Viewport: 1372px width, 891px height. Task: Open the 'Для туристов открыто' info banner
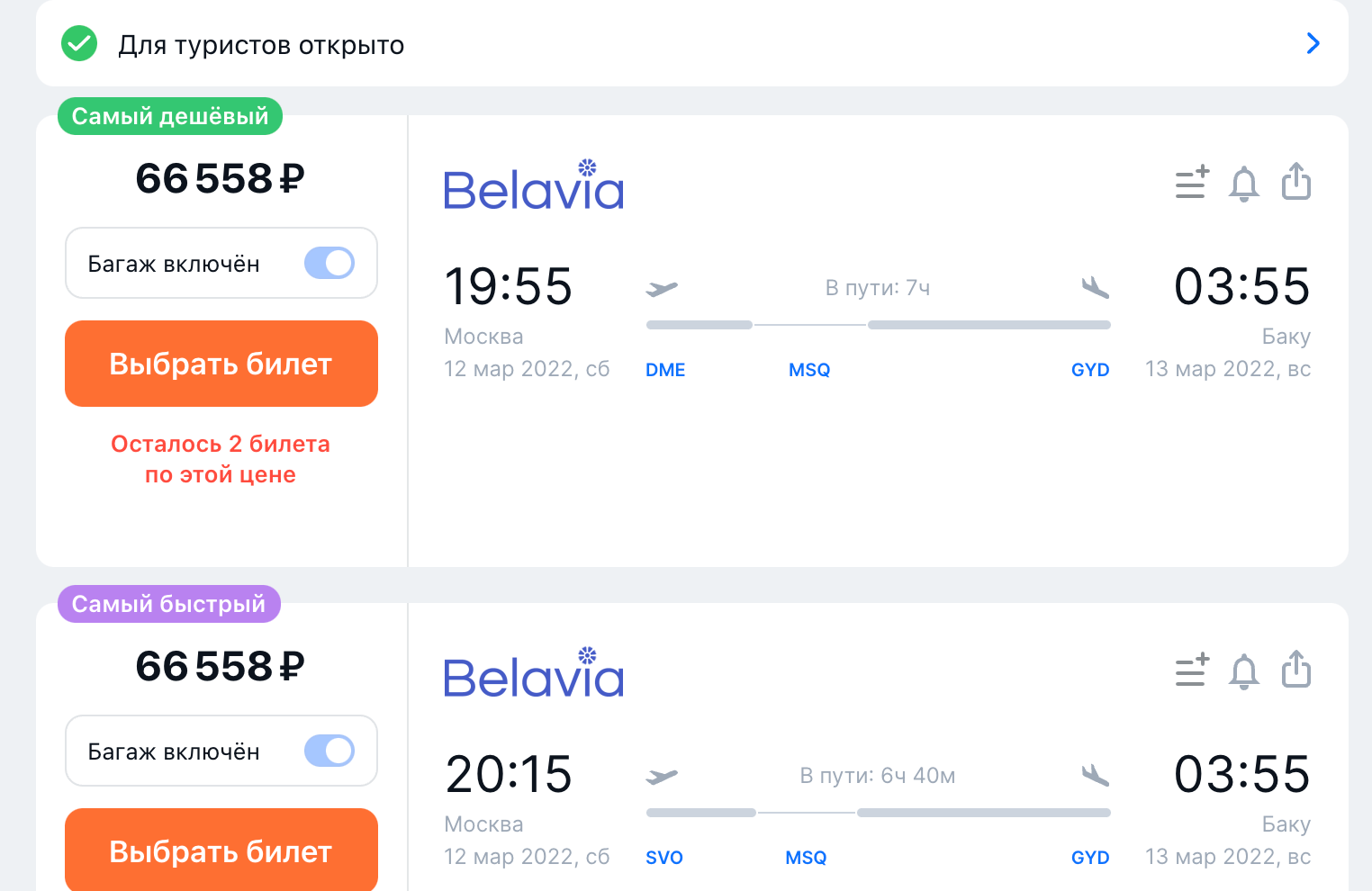tap(261, 45)
